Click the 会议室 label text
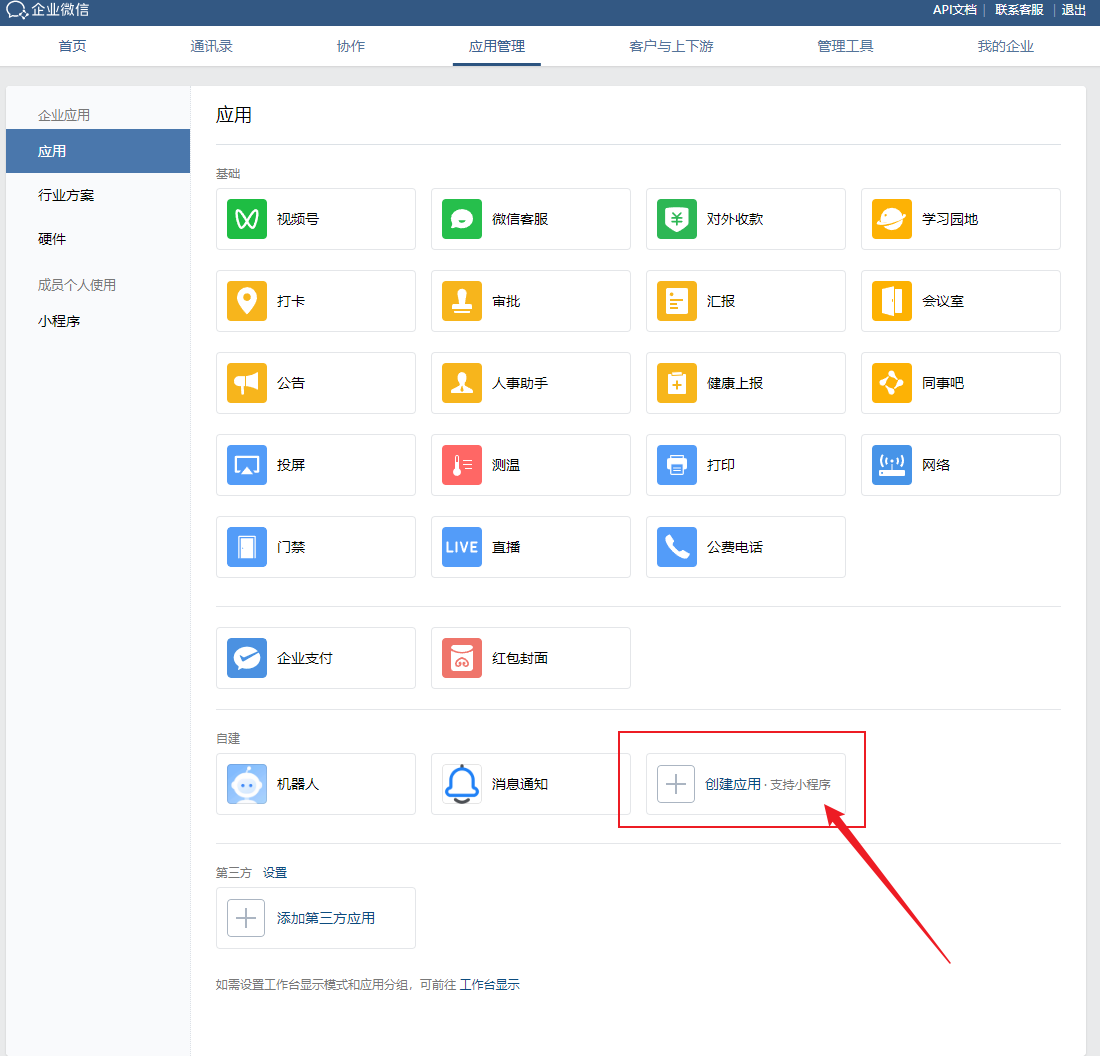 click(x=943, y=301)
